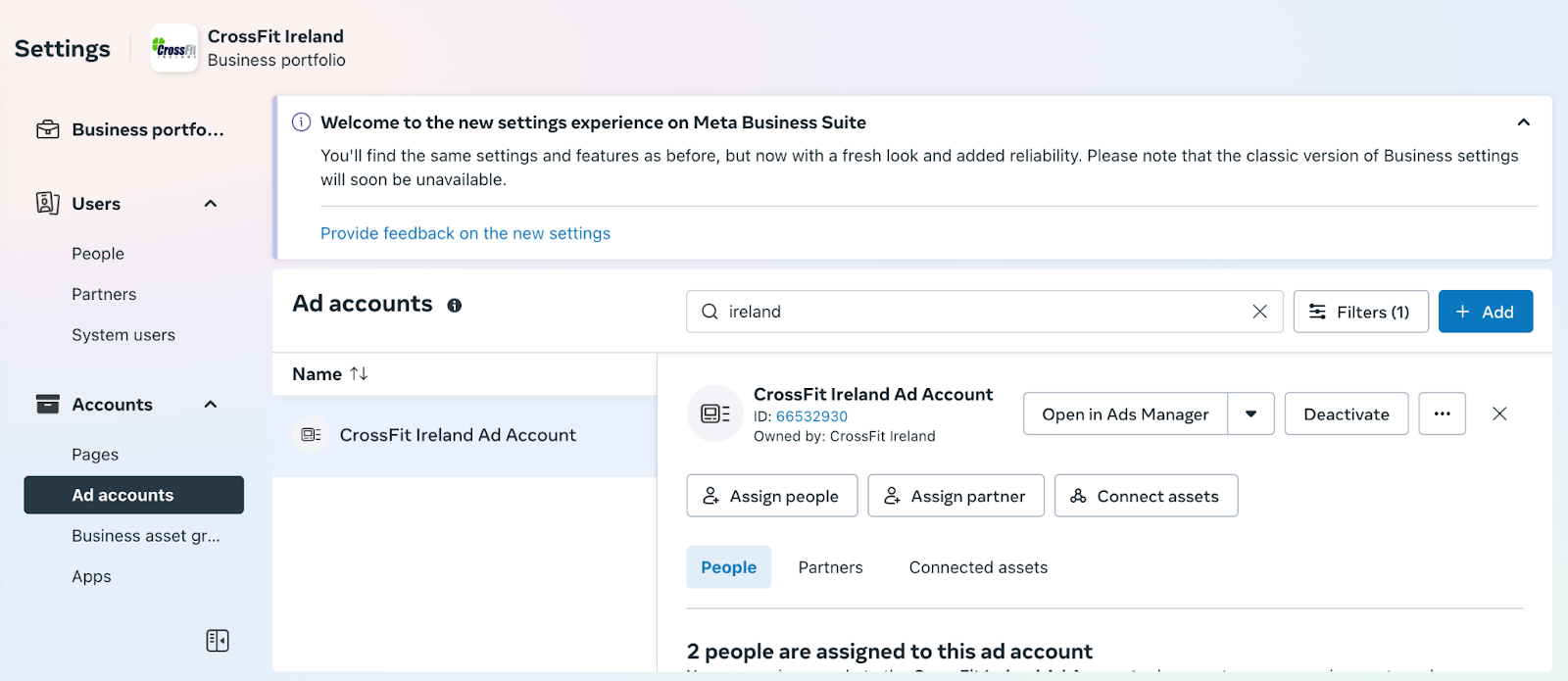Click Assign partner button
1568x681 pixels.
(955, 496)
